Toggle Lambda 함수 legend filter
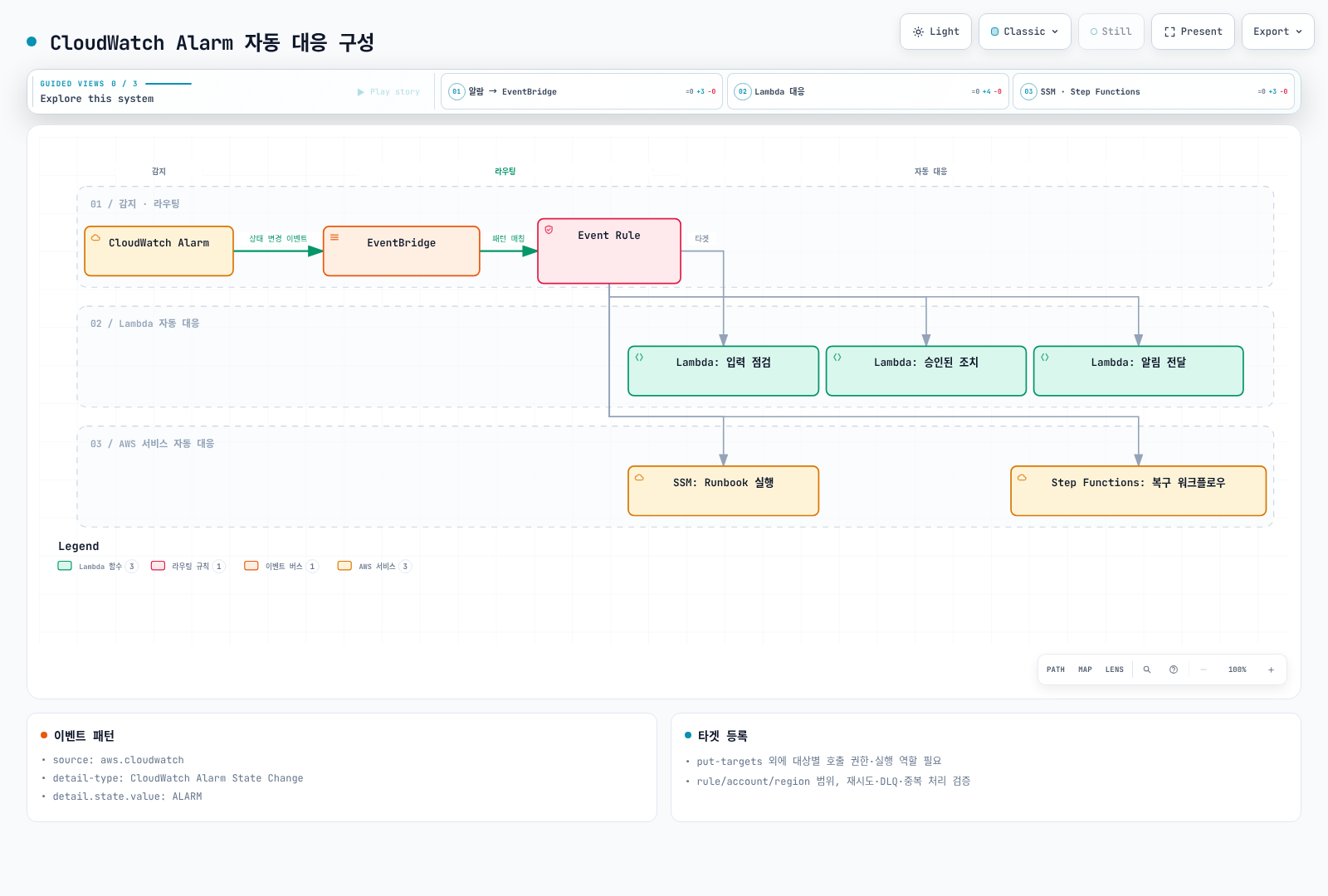Screen dimensions: 1328x896 pos(97,567)
